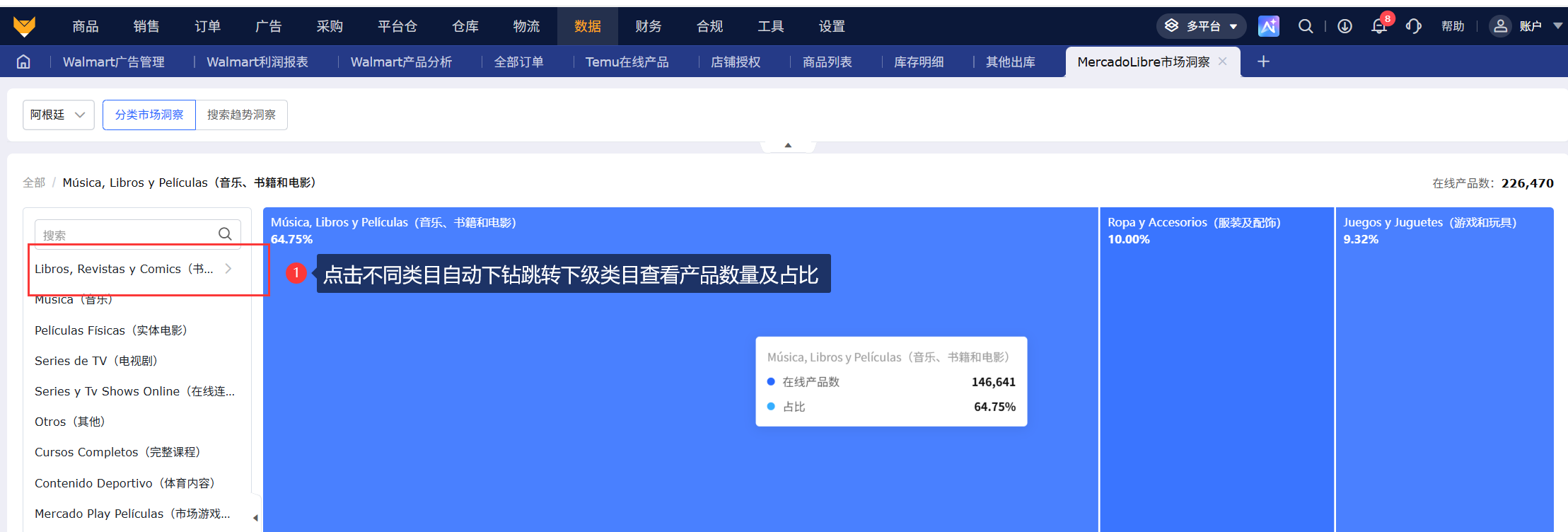Open the 数据 menu
The width and height of the screenshot is (1568, 532).
coord(588,26)
